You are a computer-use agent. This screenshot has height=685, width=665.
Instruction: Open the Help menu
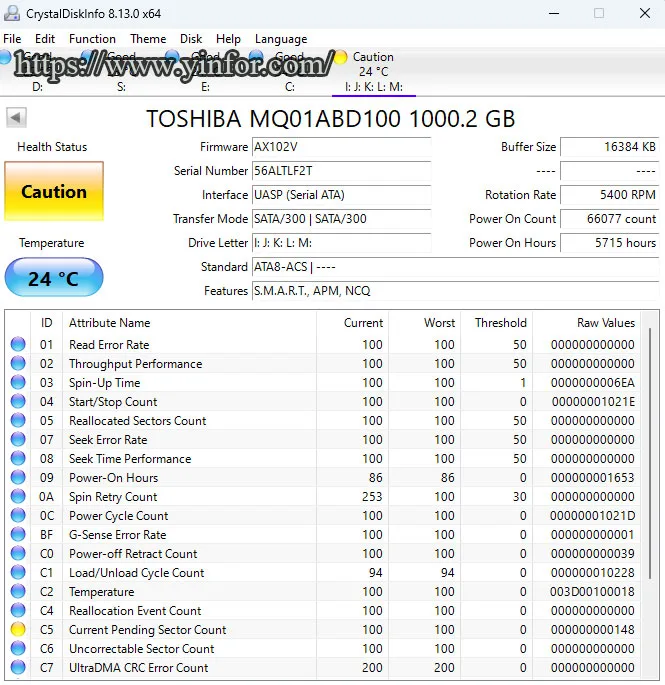228,39
